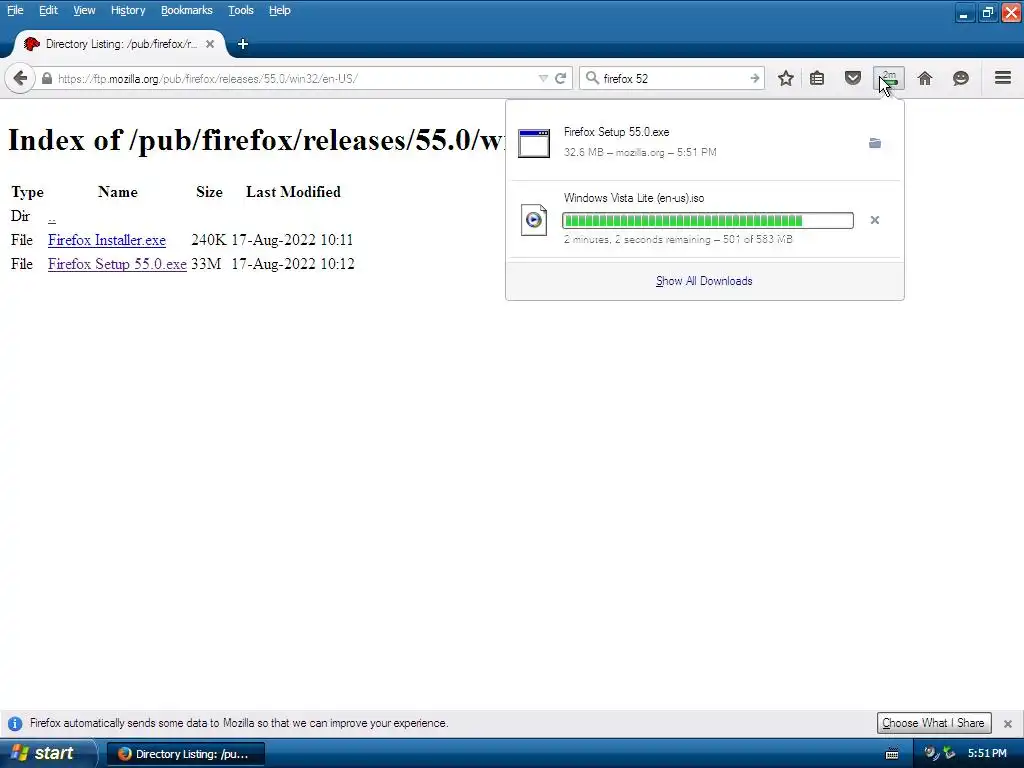The width and height of the screenshot is (1024, 768).
Task: Click the Last Modified column header
Action: click(293, 192)
